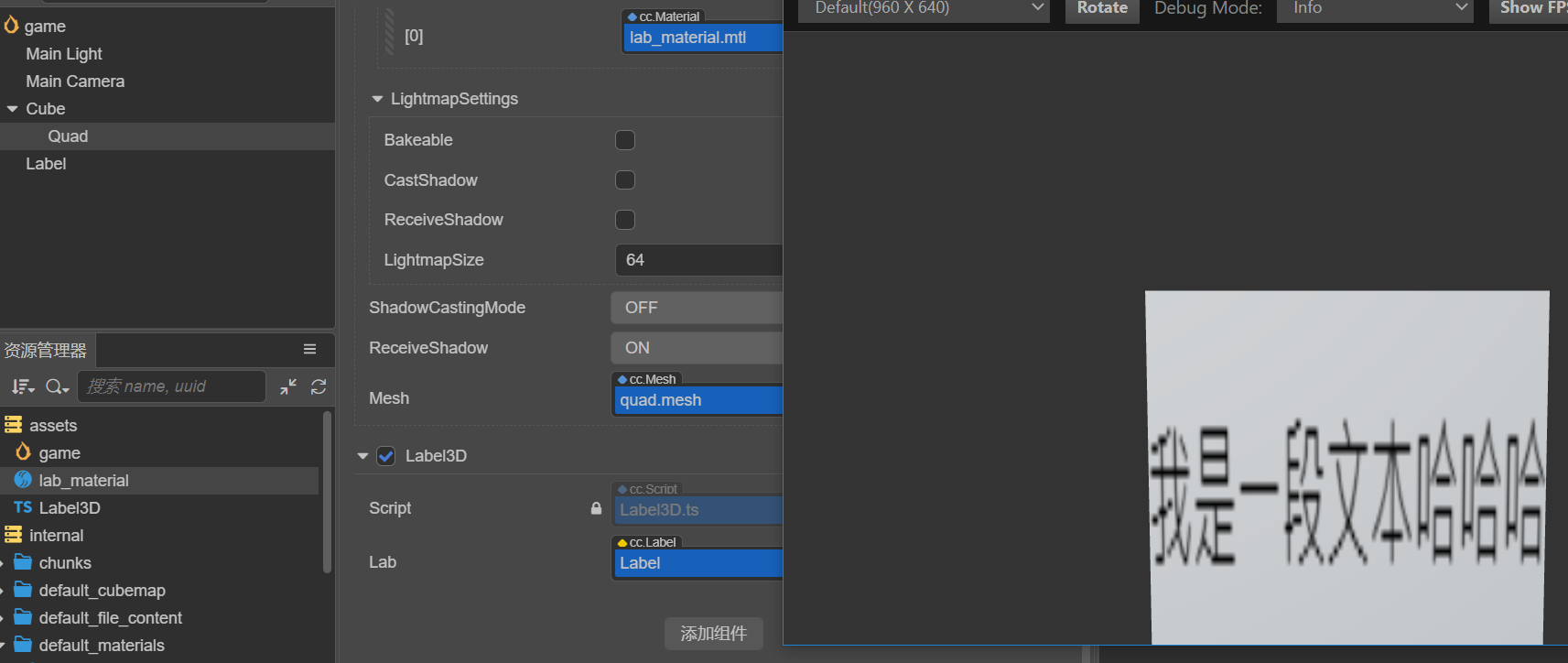Image resolution: width=1568 pixels, height=663 pixels.
Task: Toggle the CastShadow checkbox
Action: pos(625,180)
